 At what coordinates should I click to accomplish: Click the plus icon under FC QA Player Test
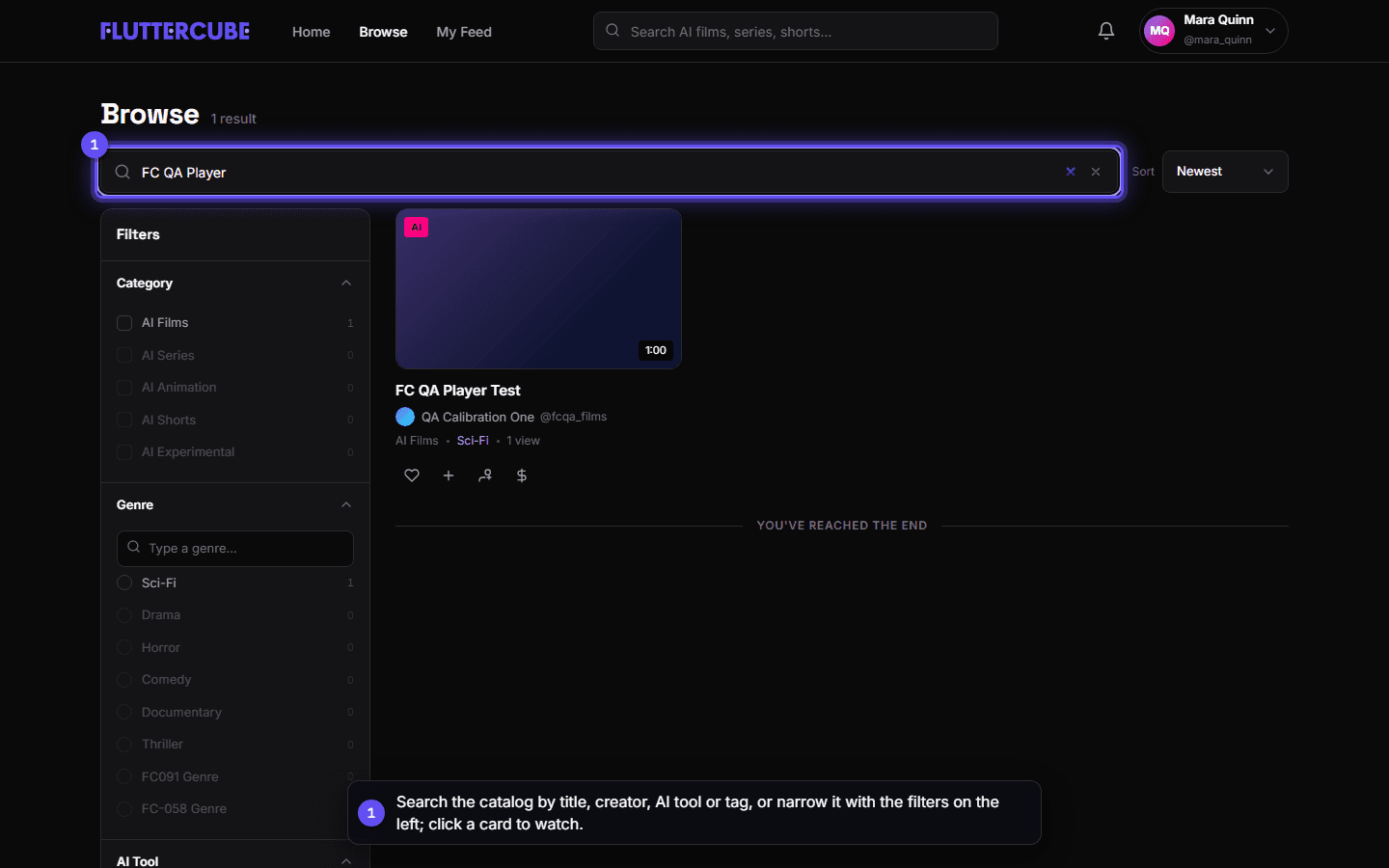pyautogui.click(x=449, y=475)
